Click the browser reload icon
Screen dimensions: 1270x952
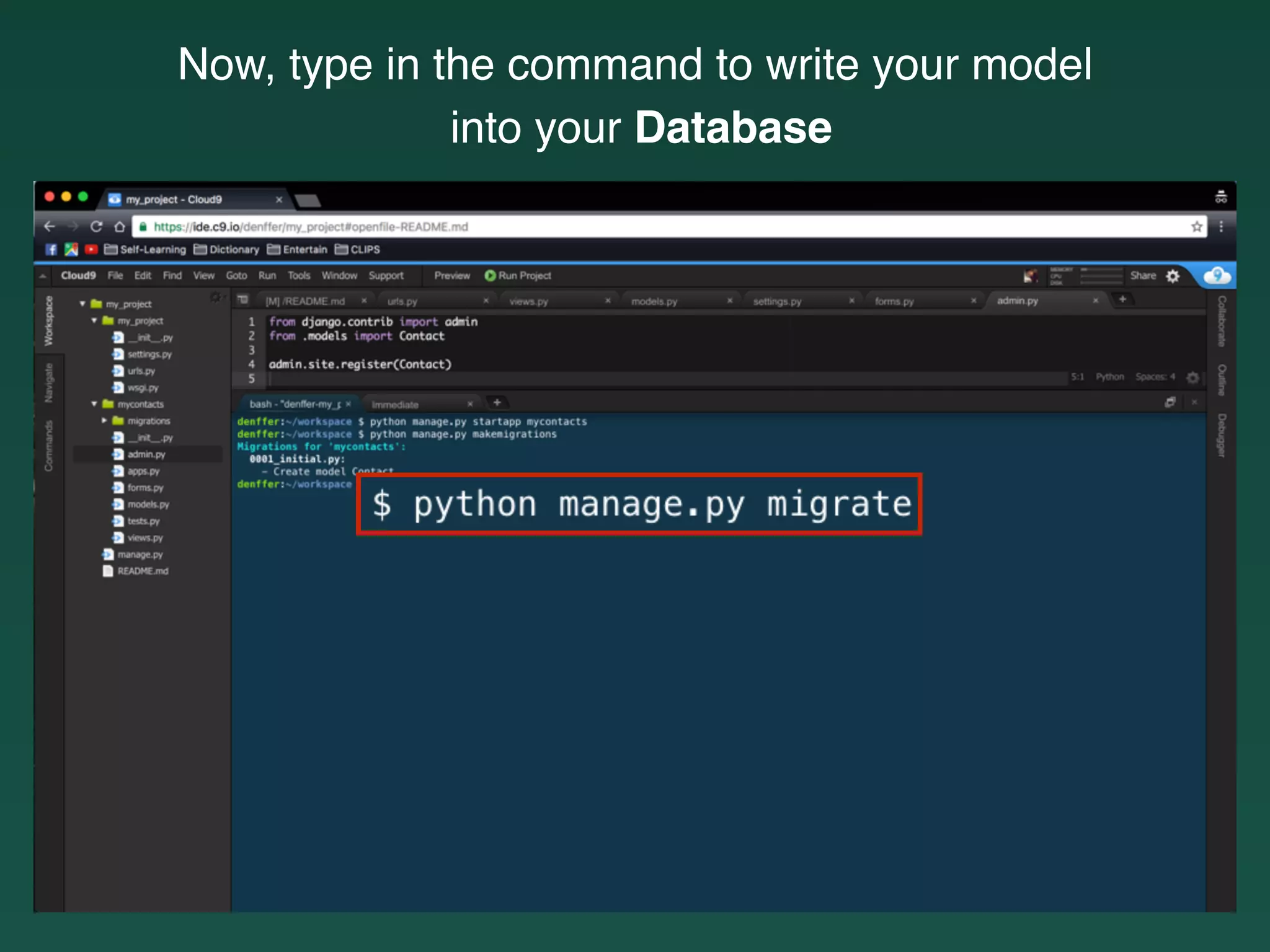coord(96,227)
